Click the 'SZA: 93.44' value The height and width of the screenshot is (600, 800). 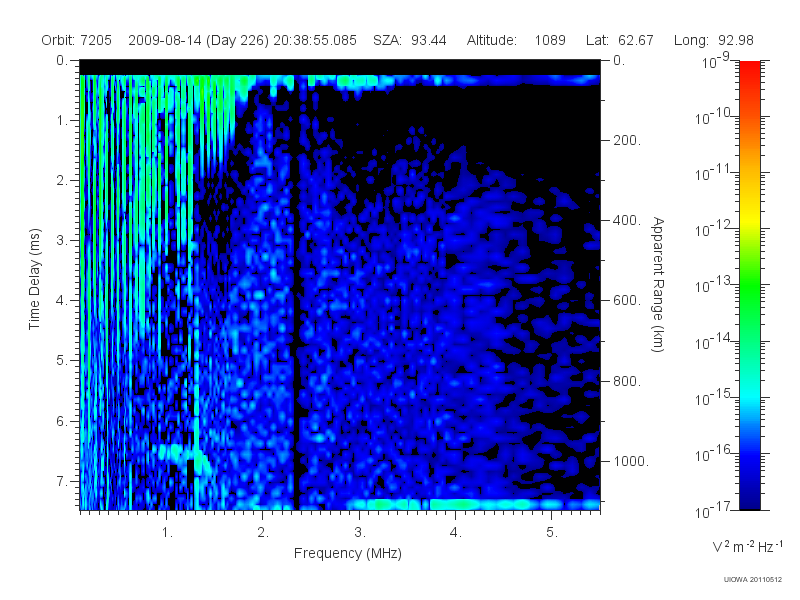[410, 40]
